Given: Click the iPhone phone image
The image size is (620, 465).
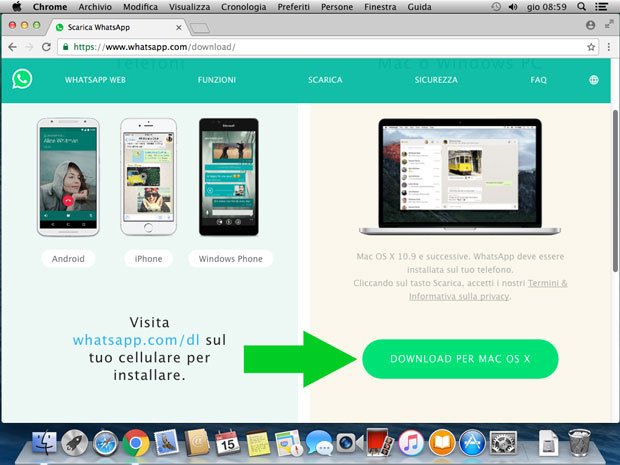Looking at the screenshot, I should point(148,176).
